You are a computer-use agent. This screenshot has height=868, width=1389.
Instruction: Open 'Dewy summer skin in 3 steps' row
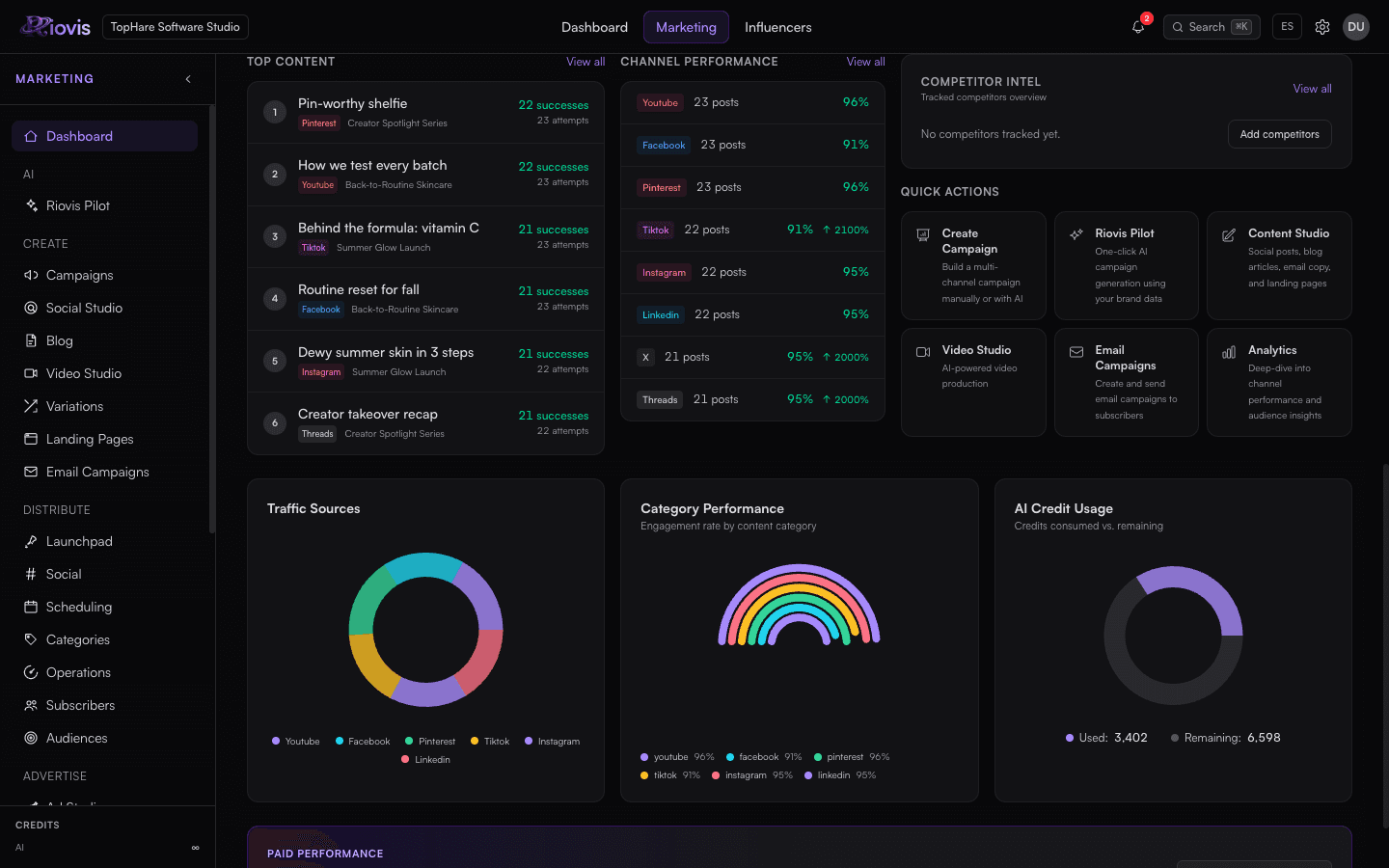coord(425,361)
